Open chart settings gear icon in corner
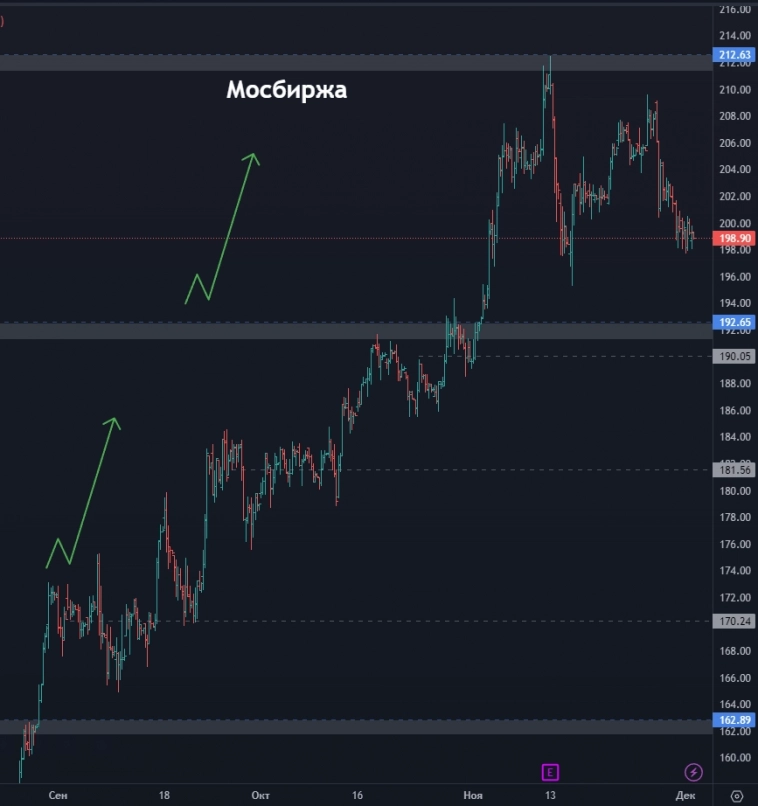The height and width of the screenshot is (806, 758). coord(736,795)
